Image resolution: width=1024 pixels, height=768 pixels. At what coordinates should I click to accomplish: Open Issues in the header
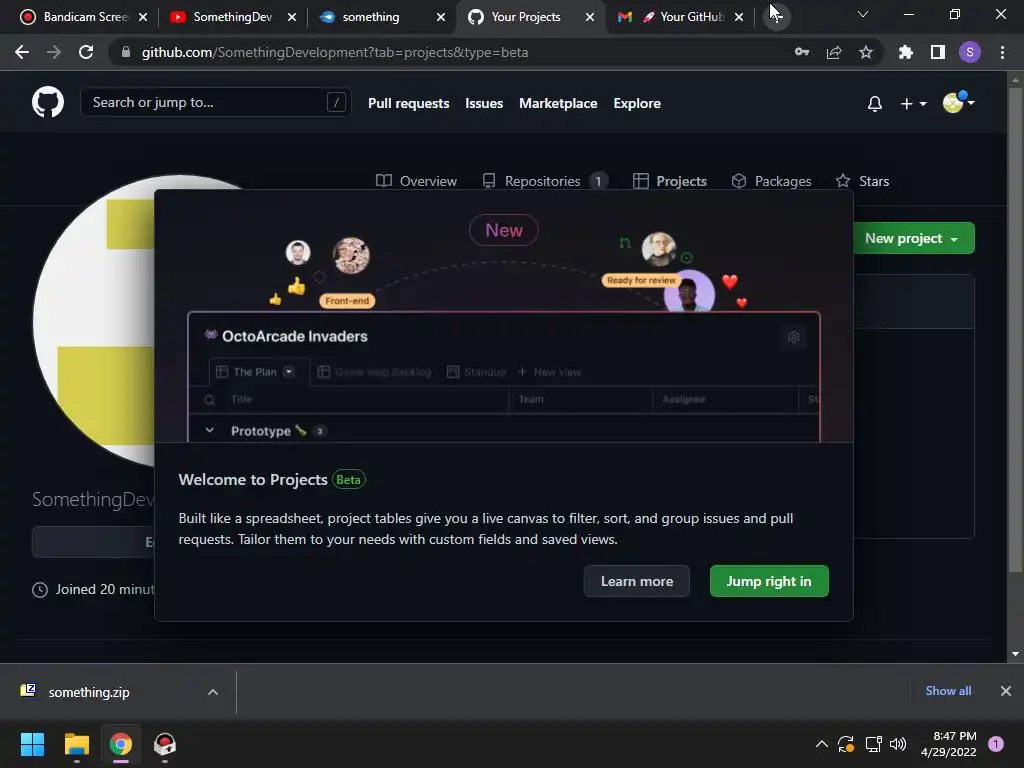484,103
